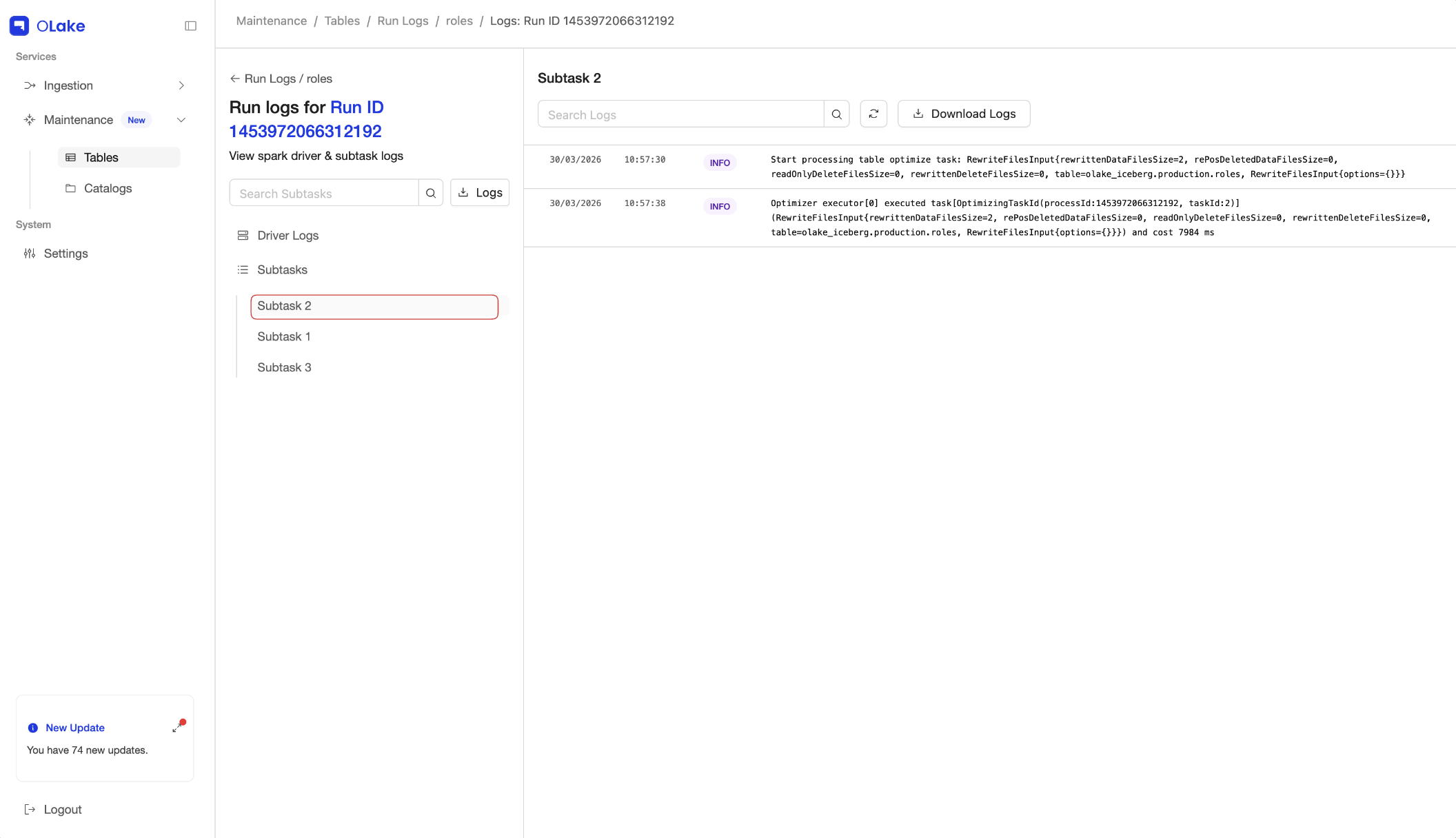Click the Subtasks list icon
Screen dimensions: 1456x838
click(243, 269)
